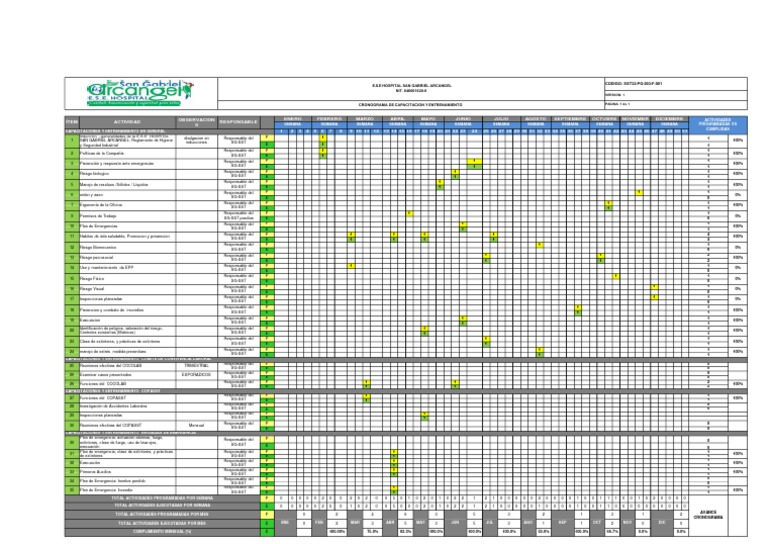Click the JUNIO month header

click(x=463, y=119)
